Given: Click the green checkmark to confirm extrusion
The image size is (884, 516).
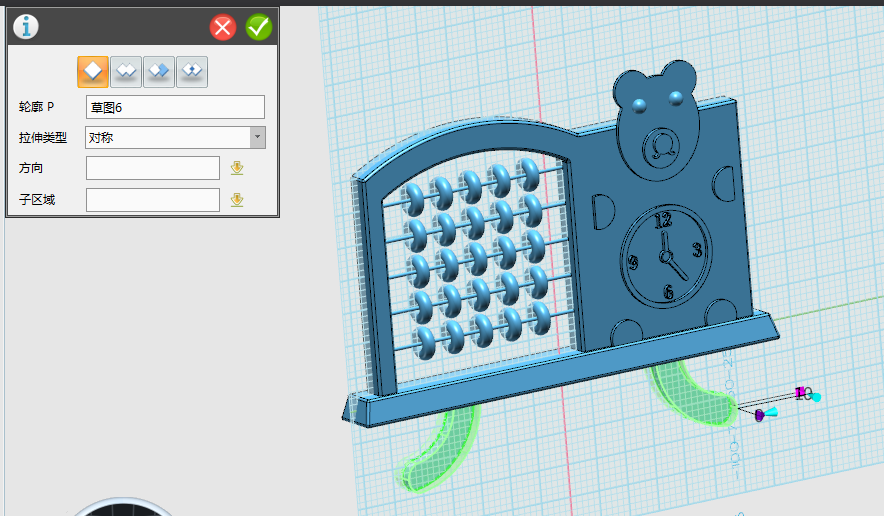Looking at the screenshot, I should pyautogui.click(x=259, y=27).
